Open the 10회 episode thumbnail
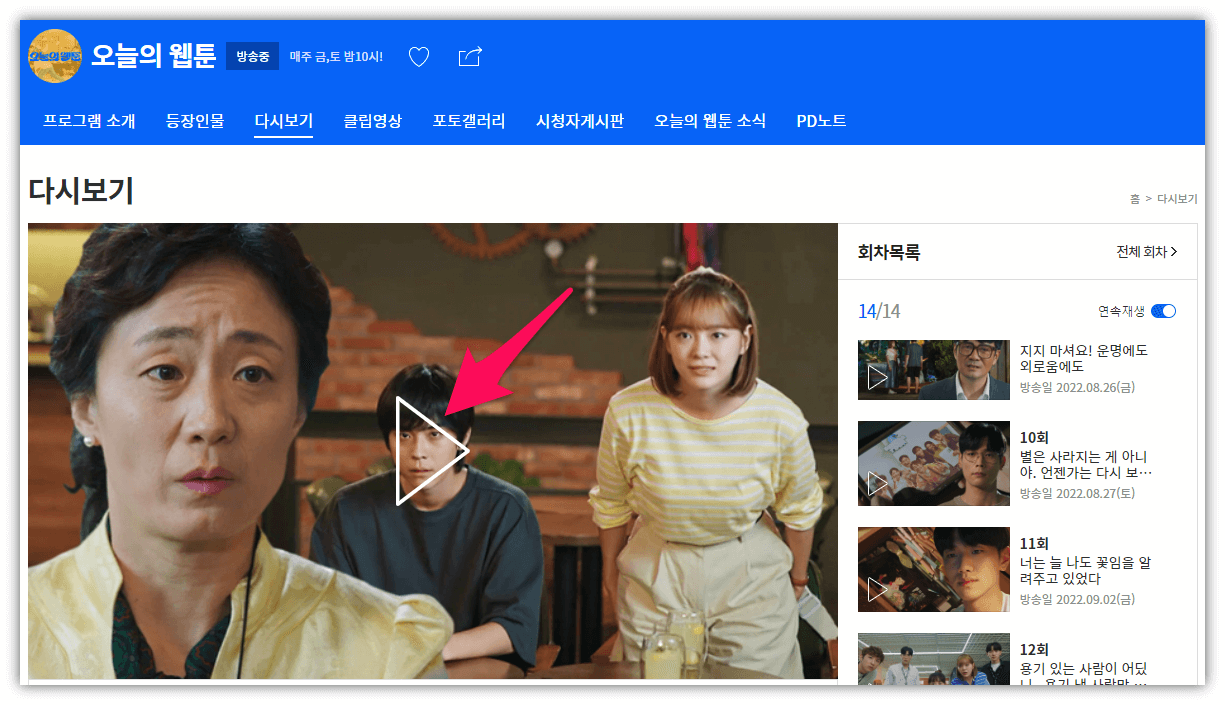Image resolution: width=1225 pixels, height=705 pixels. (x=934, y=463)
